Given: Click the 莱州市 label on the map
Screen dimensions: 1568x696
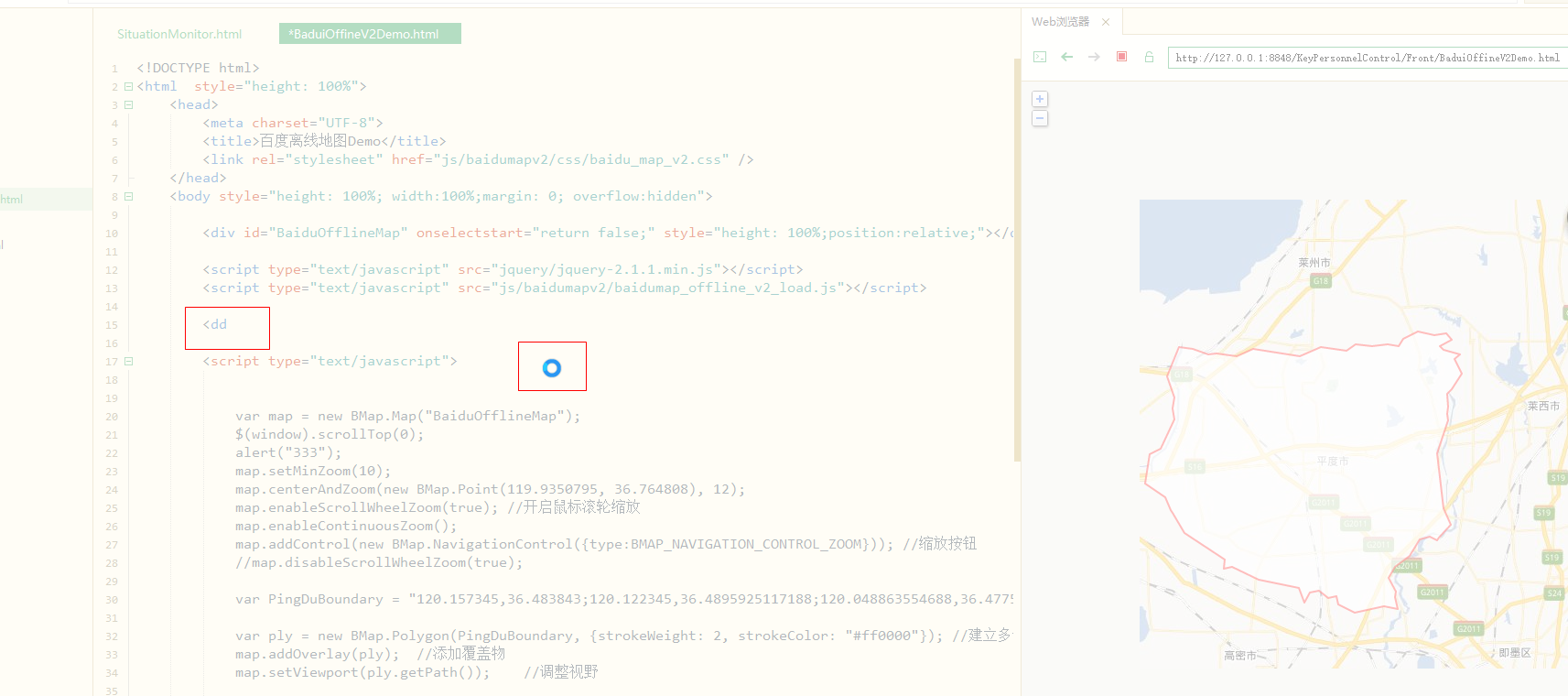Looking at the screenshot, I should click(1314, 263).
